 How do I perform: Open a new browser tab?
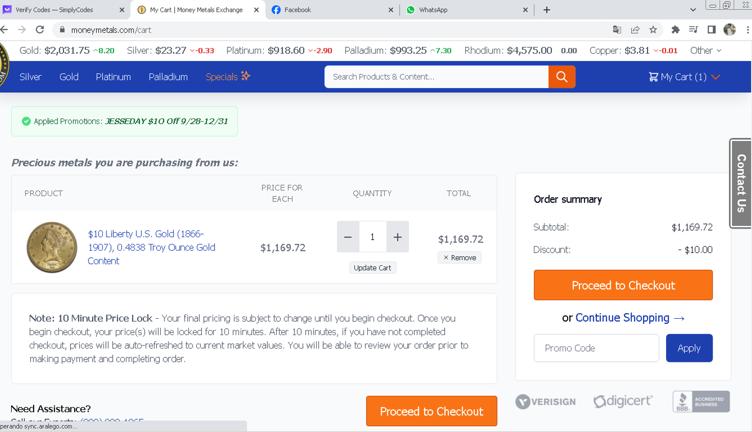coord(546,10)
